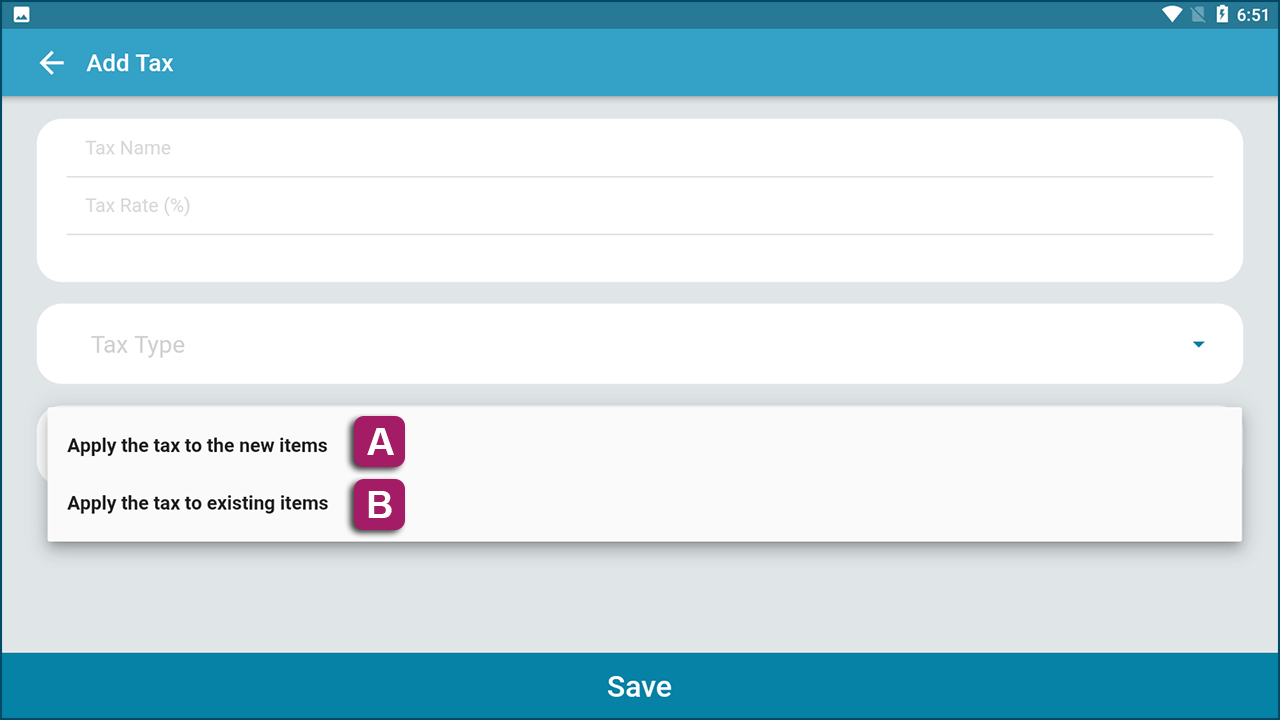Expand the Tax Type selector field
The width and height of the screenshot is (1280, 720).
coord(640,344)
